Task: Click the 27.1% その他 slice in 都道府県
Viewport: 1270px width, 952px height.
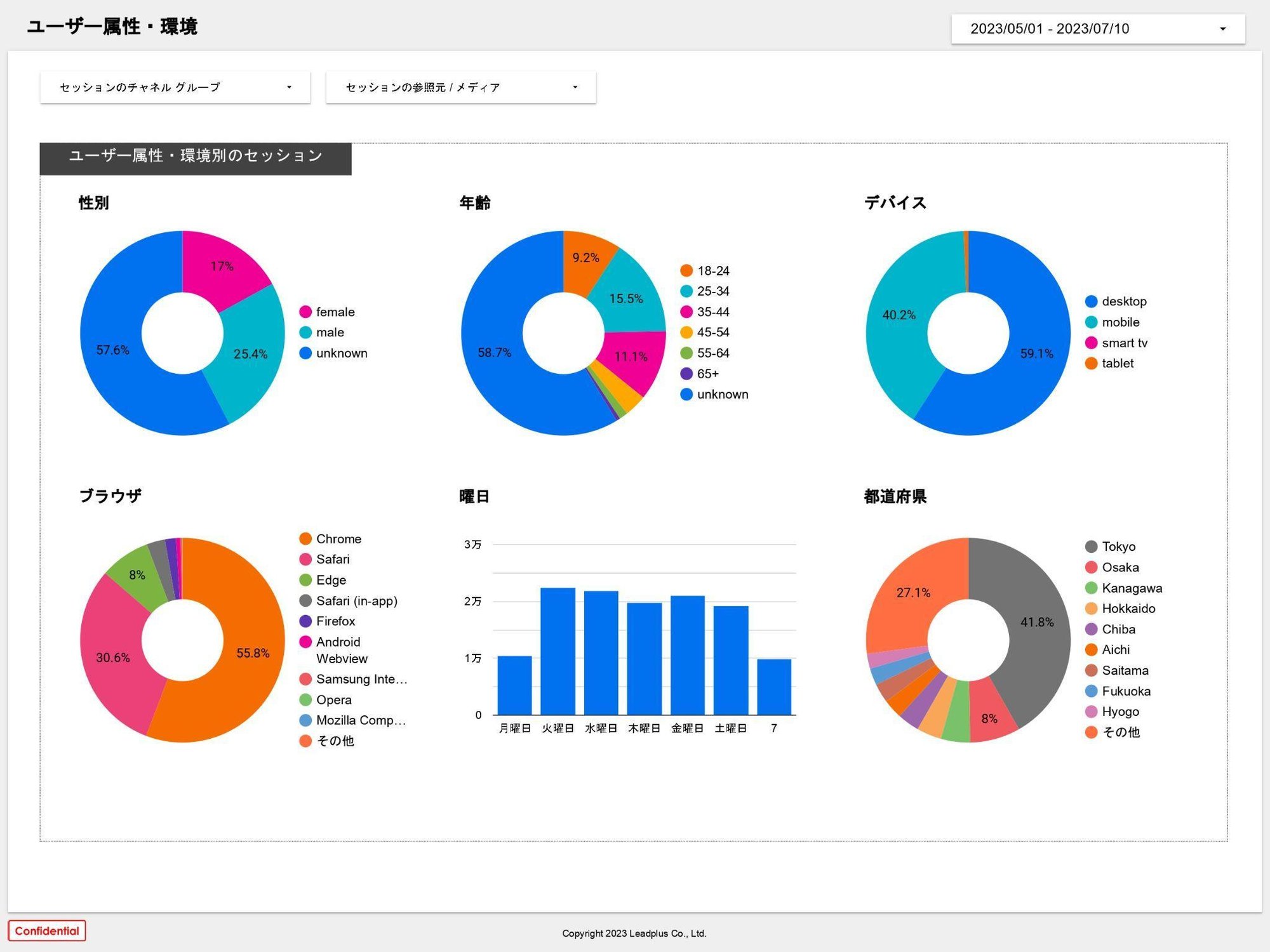Action: coord(914,593)
